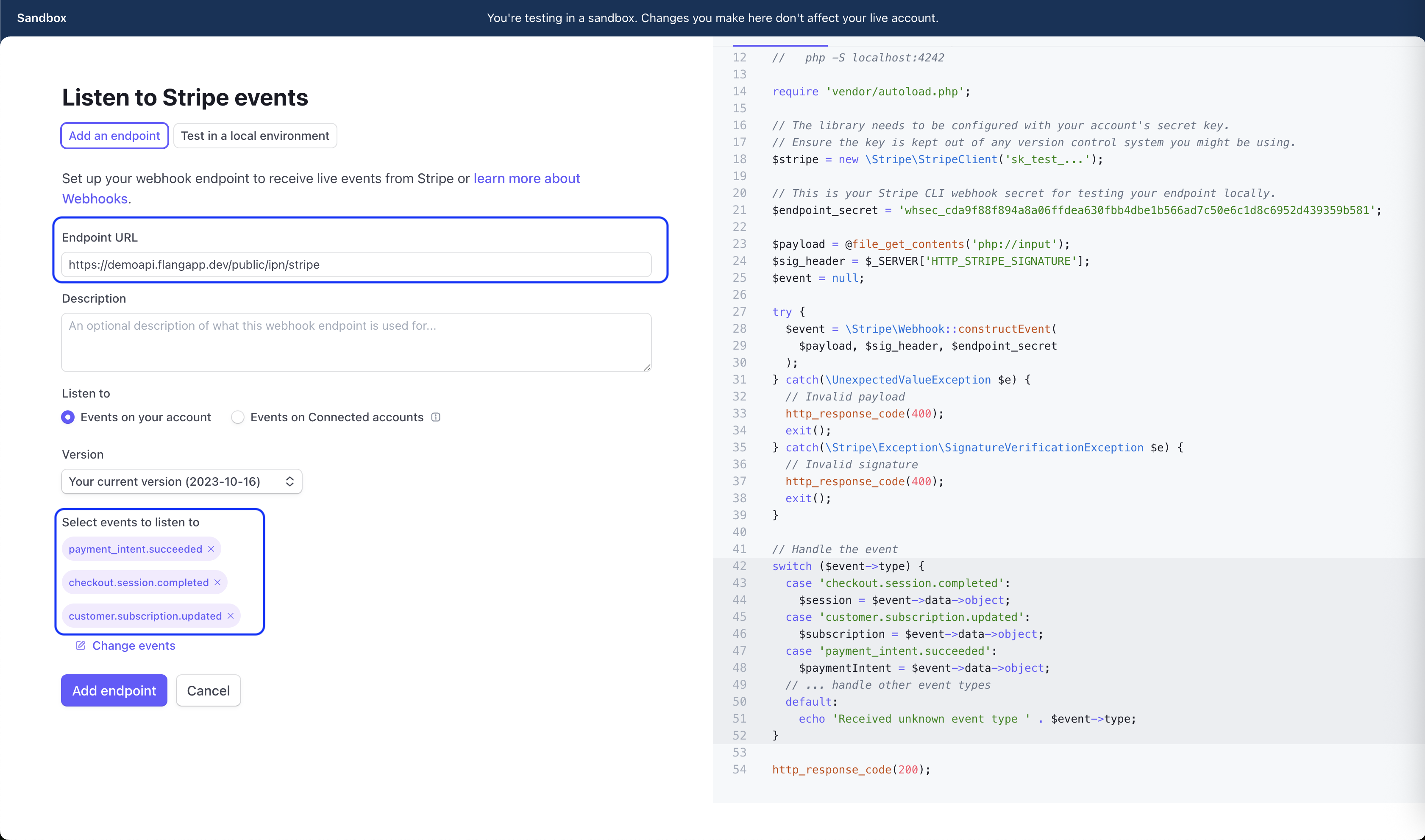
Task: Click the Sandbox label in top banner
Action: pos(41,18)
